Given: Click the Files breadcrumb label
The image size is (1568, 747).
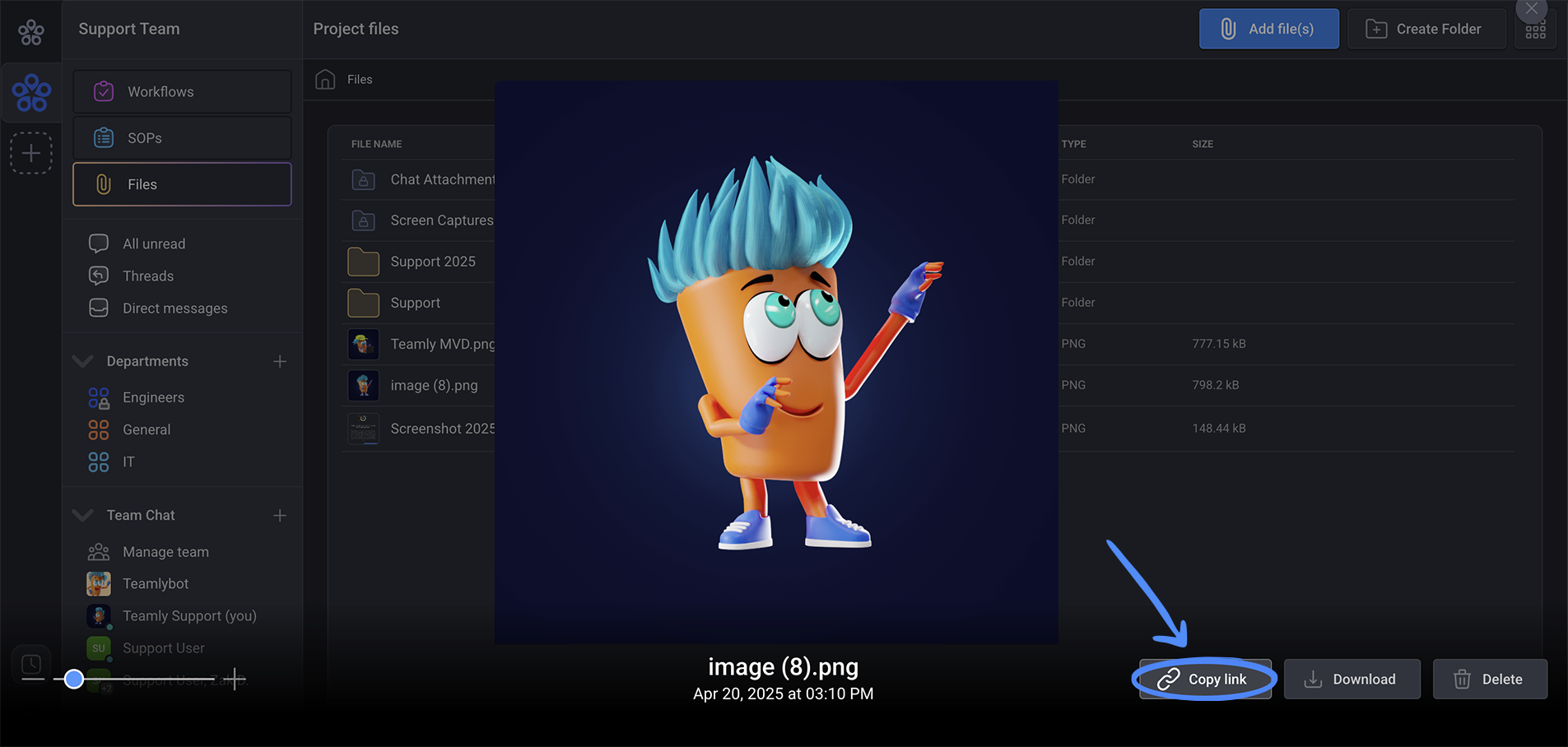Looking at the screenshot, I should click(360, 79).
